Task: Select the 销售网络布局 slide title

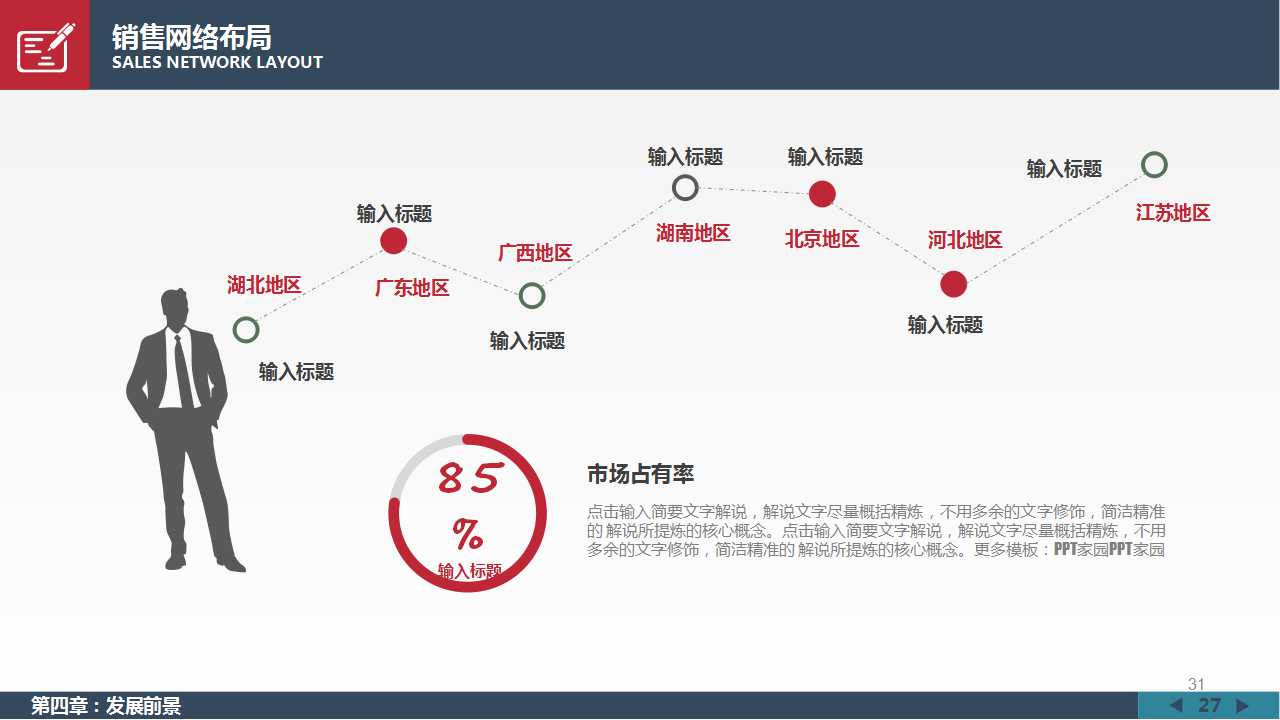Action: [191, 37]
